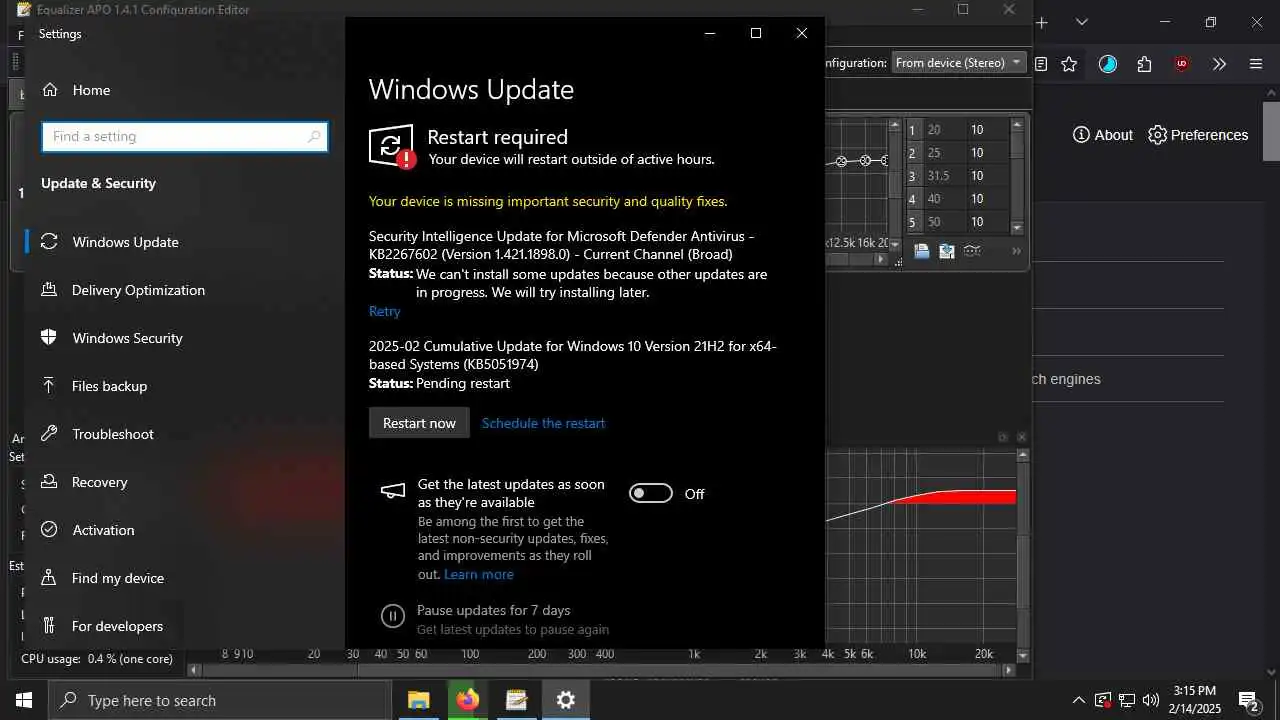The width and height of the screenshot is (1280, 720).
Task: Open the From device (Stereo) configuration dropdown
Action: click(959, 63)
